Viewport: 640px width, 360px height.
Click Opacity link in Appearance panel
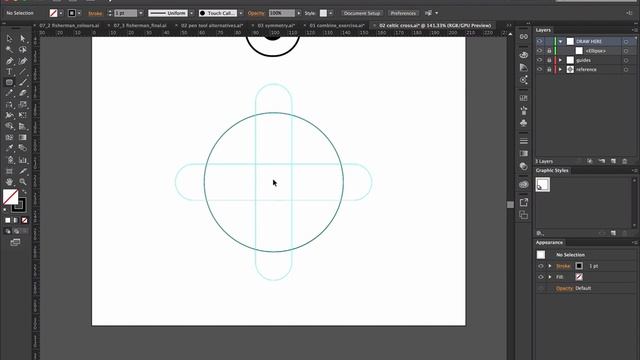[x=564, y=288]
